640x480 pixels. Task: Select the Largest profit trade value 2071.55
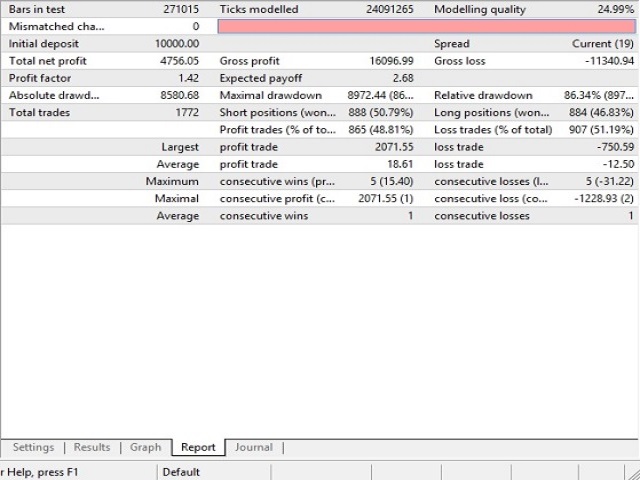(391, 147)
